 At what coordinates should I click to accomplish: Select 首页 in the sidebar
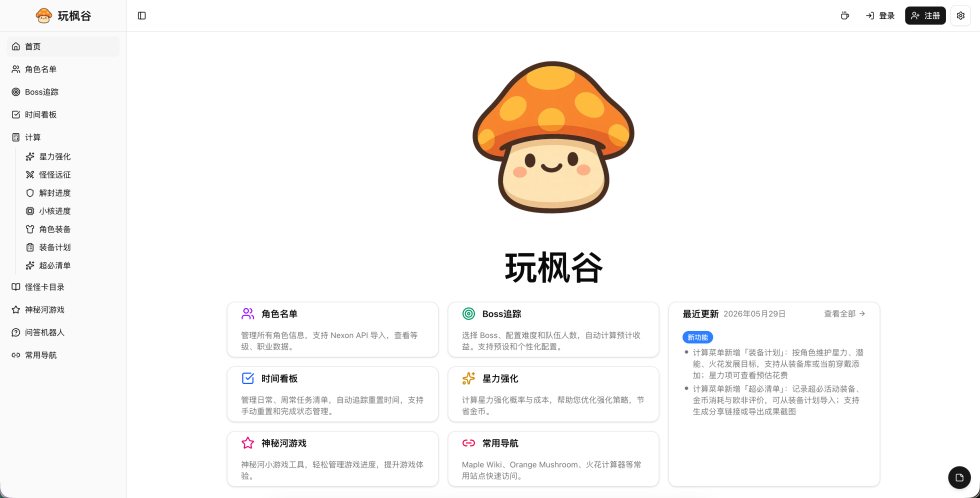point(62,46)
